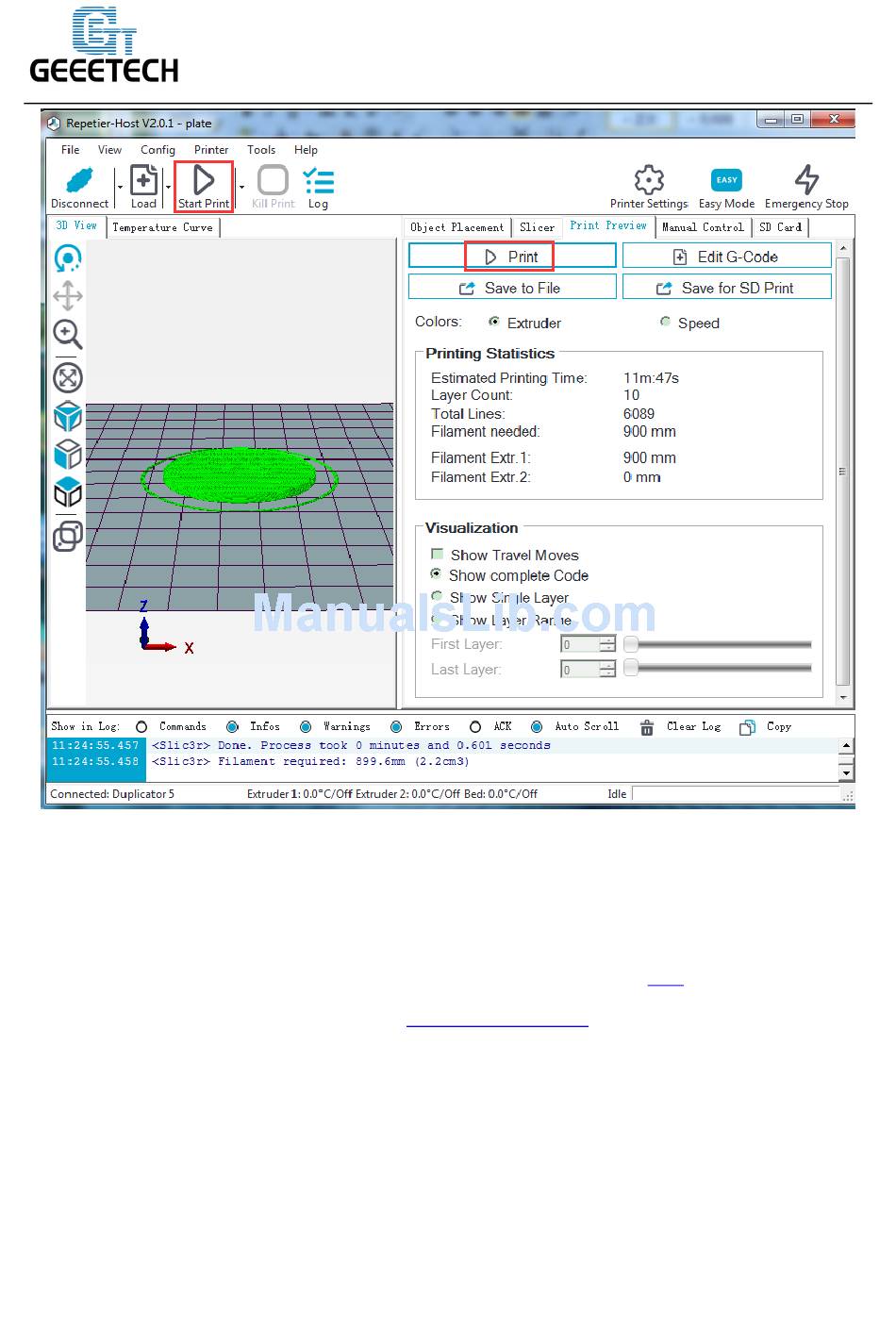Screen dimensions: 896x1328
Task: Enable the Show Travel Moves checkbox
Action: tap(437, 555)
